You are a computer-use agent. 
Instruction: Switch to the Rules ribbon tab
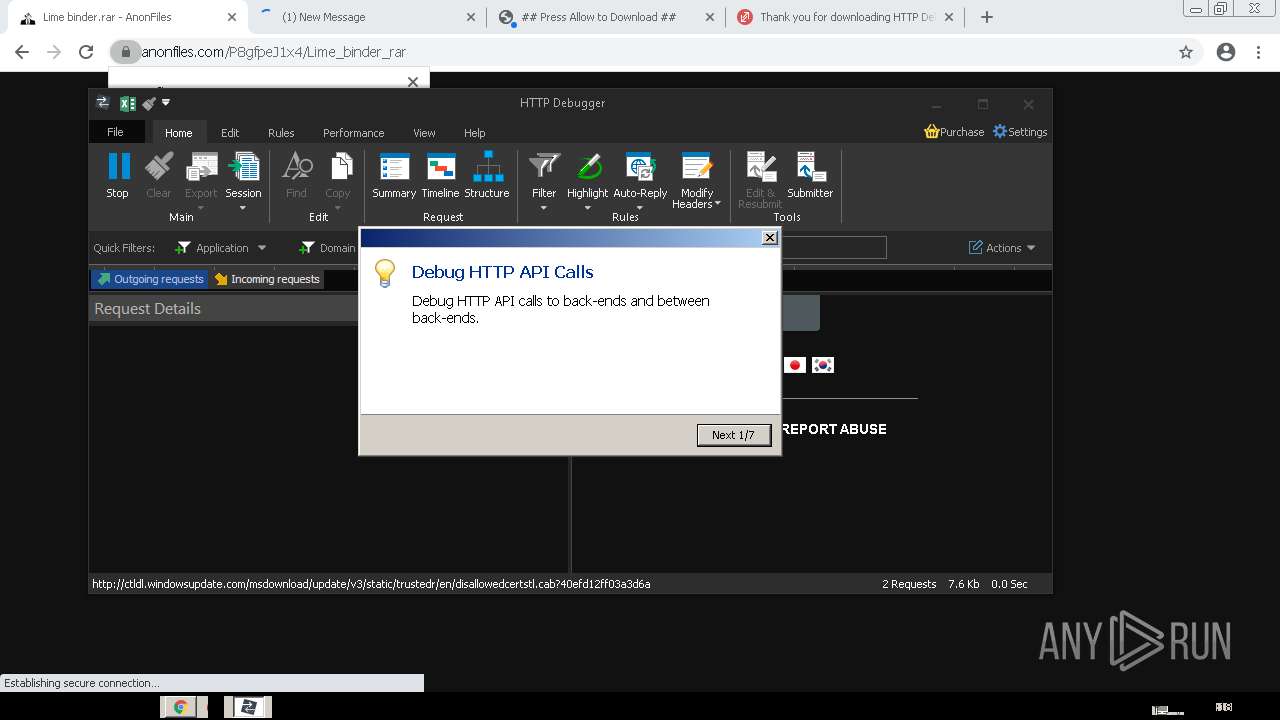(281, 133)
